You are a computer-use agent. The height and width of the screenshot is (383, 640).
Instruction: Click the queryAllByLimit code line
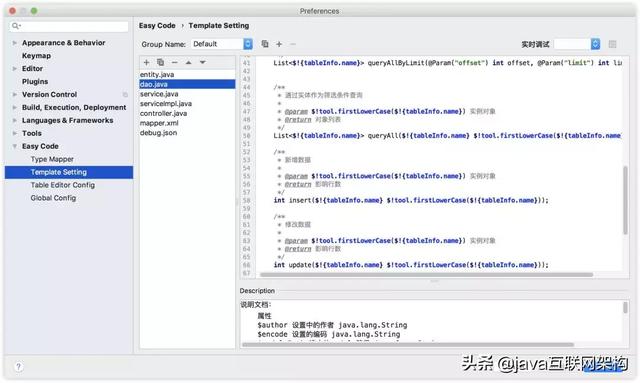coord(447,63)
